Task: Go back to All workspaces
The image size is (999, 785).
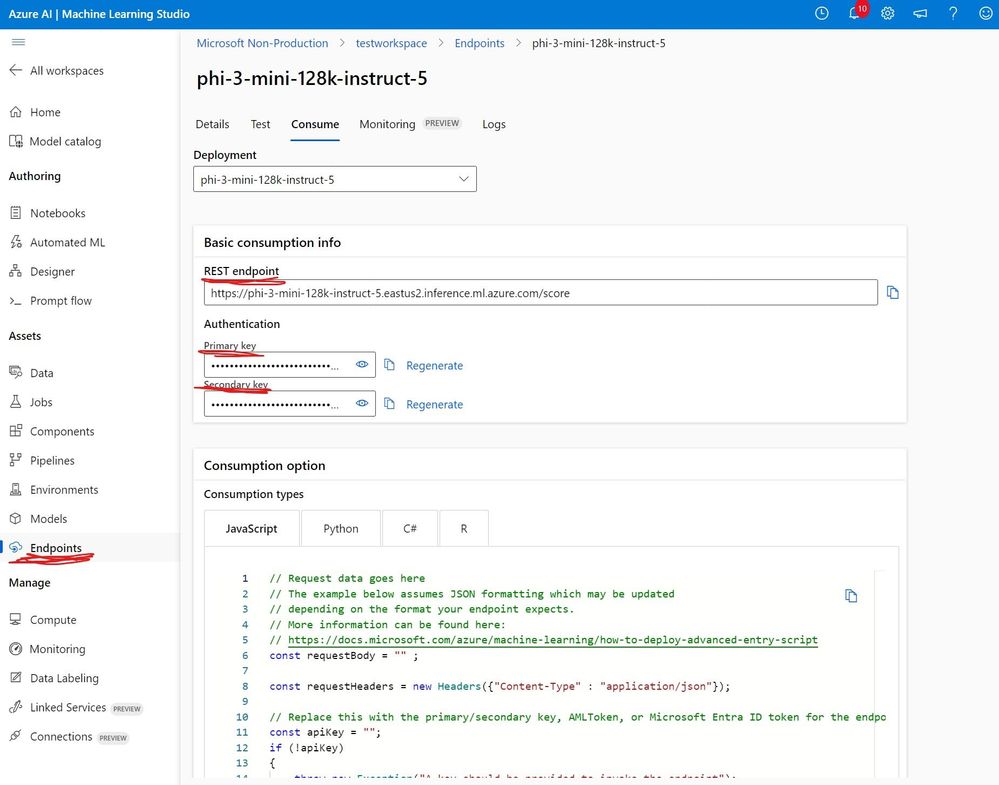Action: 56,71
